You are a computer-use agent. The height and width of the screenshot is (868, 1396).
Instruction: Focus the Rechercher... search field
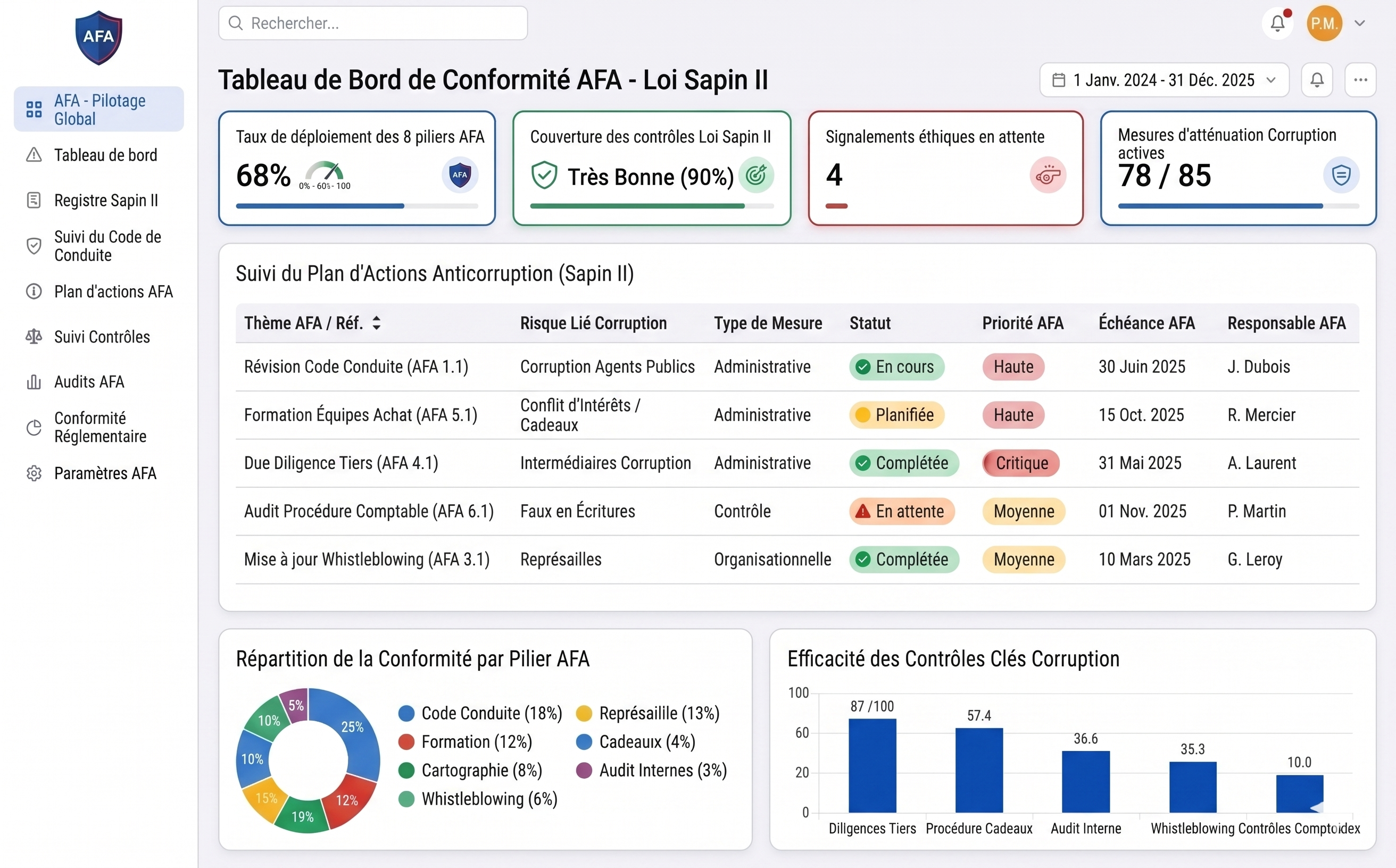[373, 23]
